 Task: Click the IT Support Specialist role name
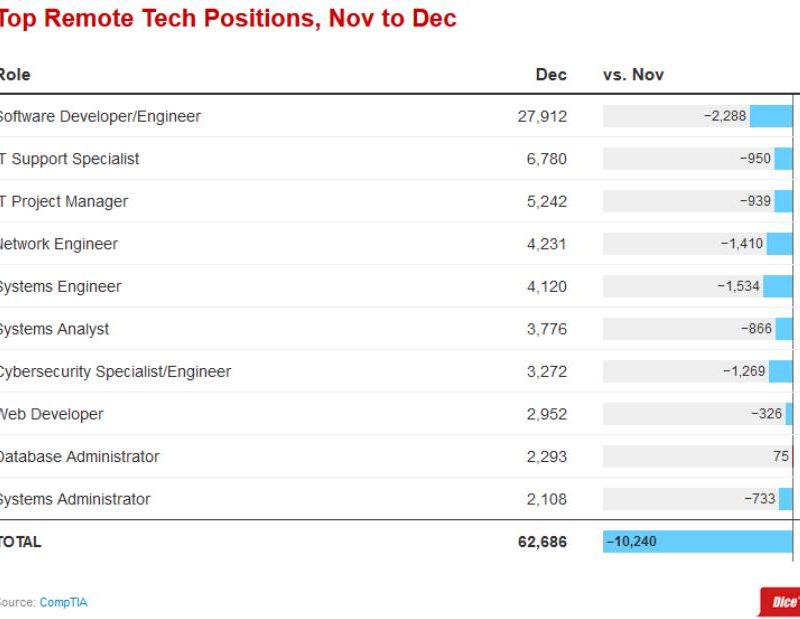tap(70, 159)
